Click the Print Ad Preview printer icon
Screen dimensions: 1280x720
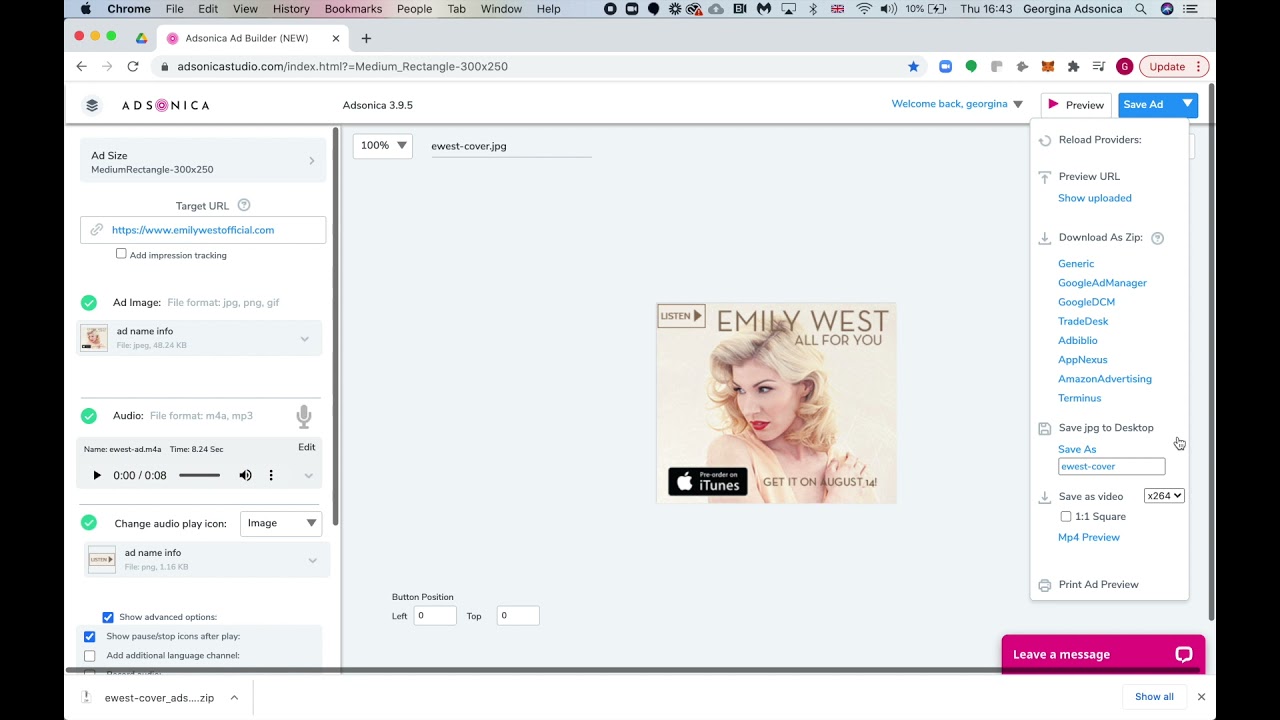click(x=1045, y=585)
